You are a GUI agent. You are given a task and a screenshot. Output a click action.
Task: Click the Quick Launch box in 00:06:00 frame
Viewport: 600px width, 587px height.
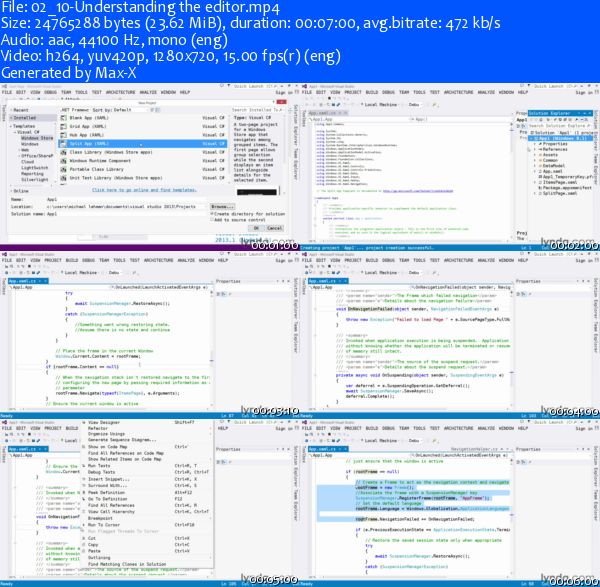(557, 422)
